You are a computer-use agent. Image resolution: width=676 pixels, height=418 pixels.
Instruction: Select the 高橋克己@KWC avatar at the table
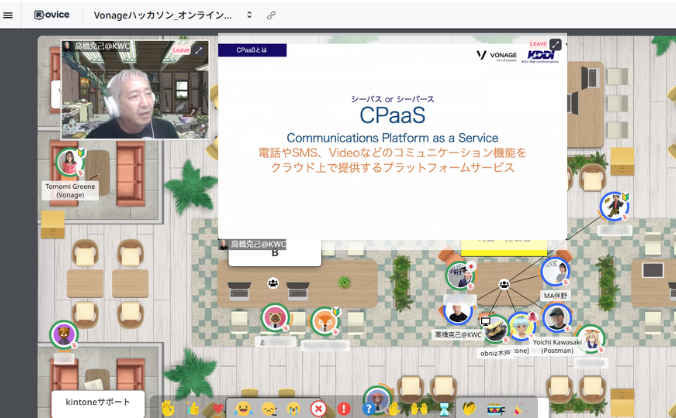pyautogui.click(x=458, y=312)
